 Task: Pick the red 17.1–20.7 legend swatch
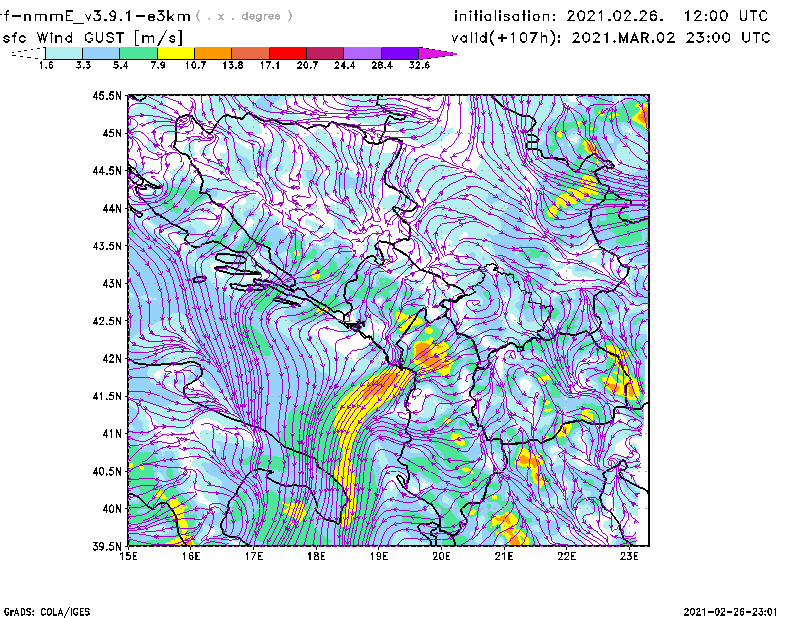(x=288, y=53)
